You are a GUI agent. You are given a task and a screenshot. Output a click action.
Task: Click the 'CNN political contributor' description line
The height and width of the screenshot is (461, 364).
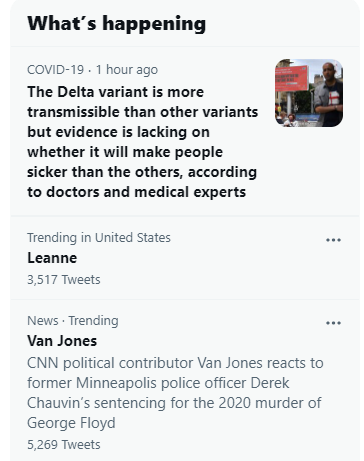tap(175, 363)
